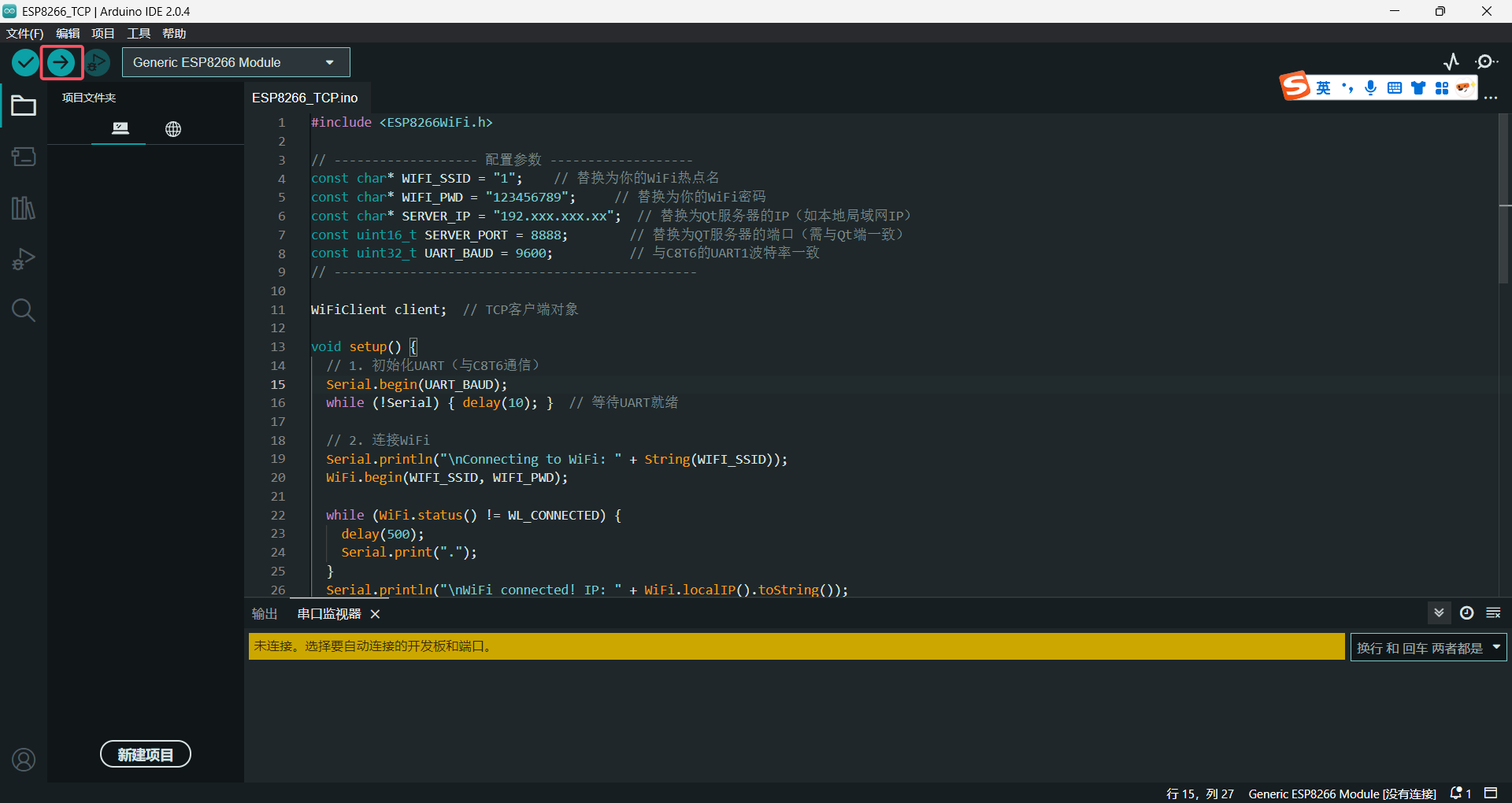Open the Boards Manager sidebar icon

tap(24, 157)
